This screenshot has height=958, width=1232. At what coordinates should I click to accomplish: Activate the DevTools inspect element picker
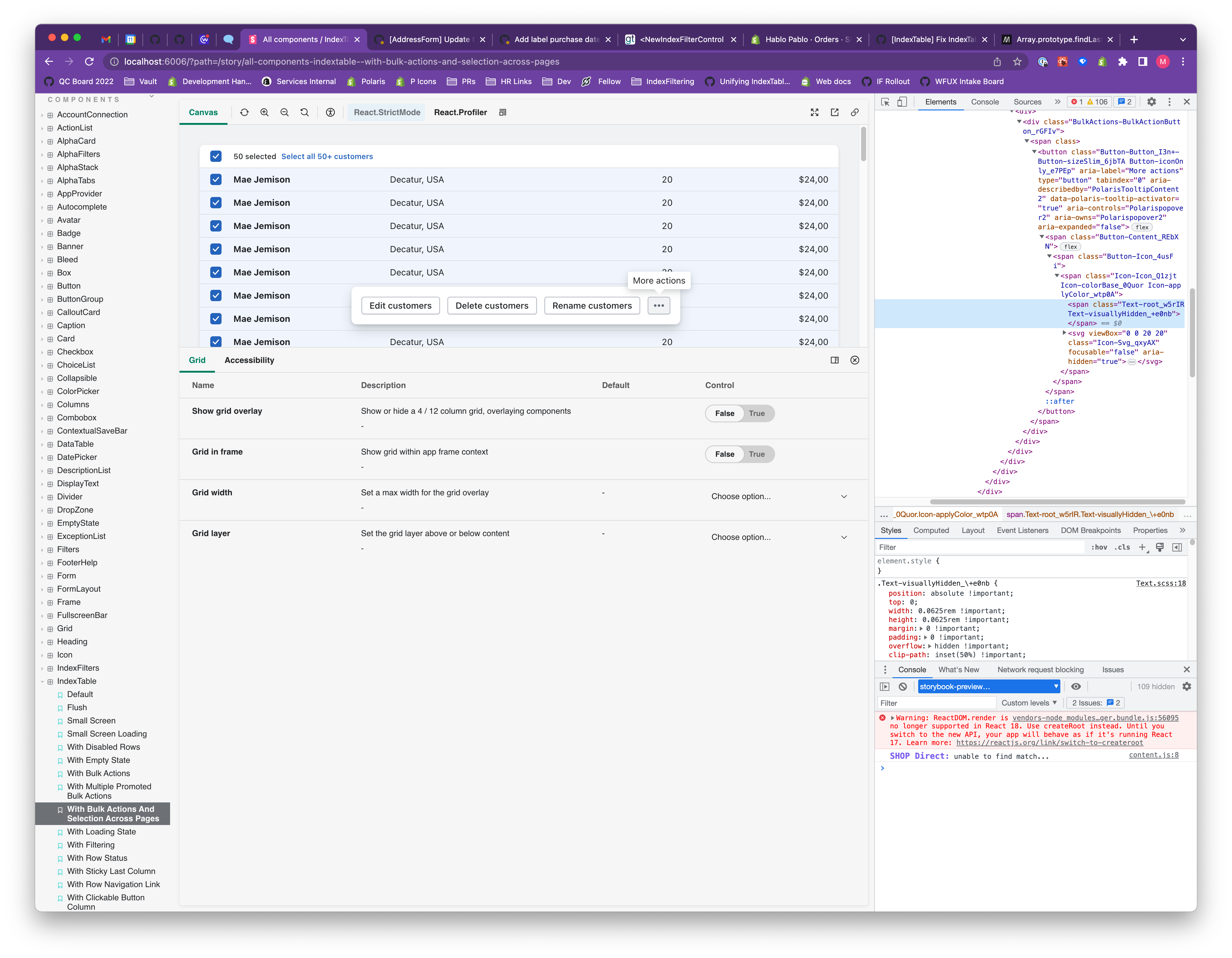[885, 102]
